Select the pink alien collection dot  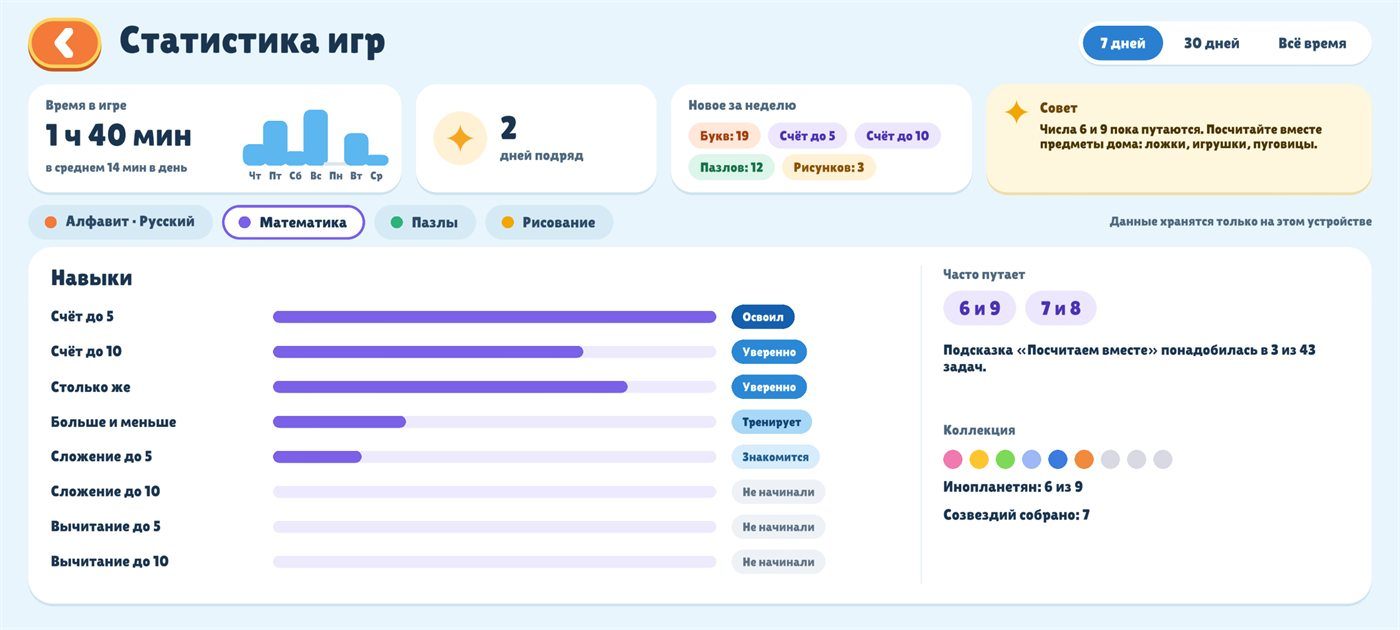point(953,459)
